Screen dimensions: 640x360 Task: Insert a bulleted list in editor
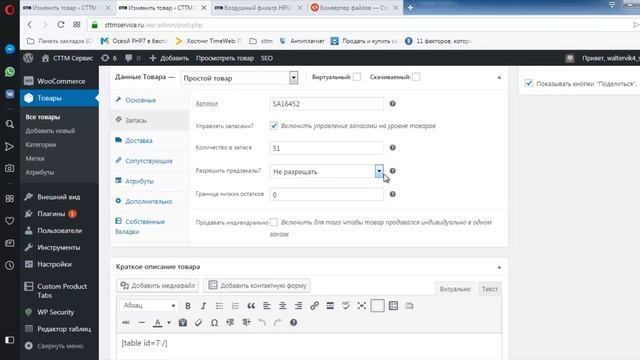(x=219, y=306)
